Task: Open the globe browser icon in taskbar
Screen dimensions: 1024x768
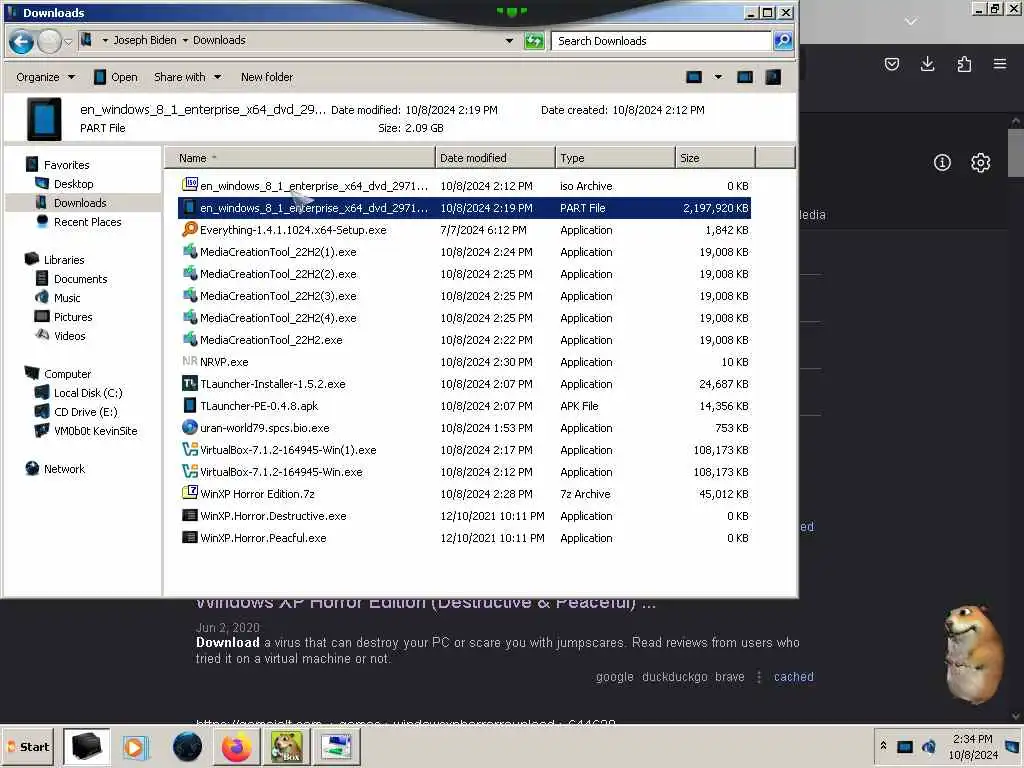Action: [x=187, y=747]
